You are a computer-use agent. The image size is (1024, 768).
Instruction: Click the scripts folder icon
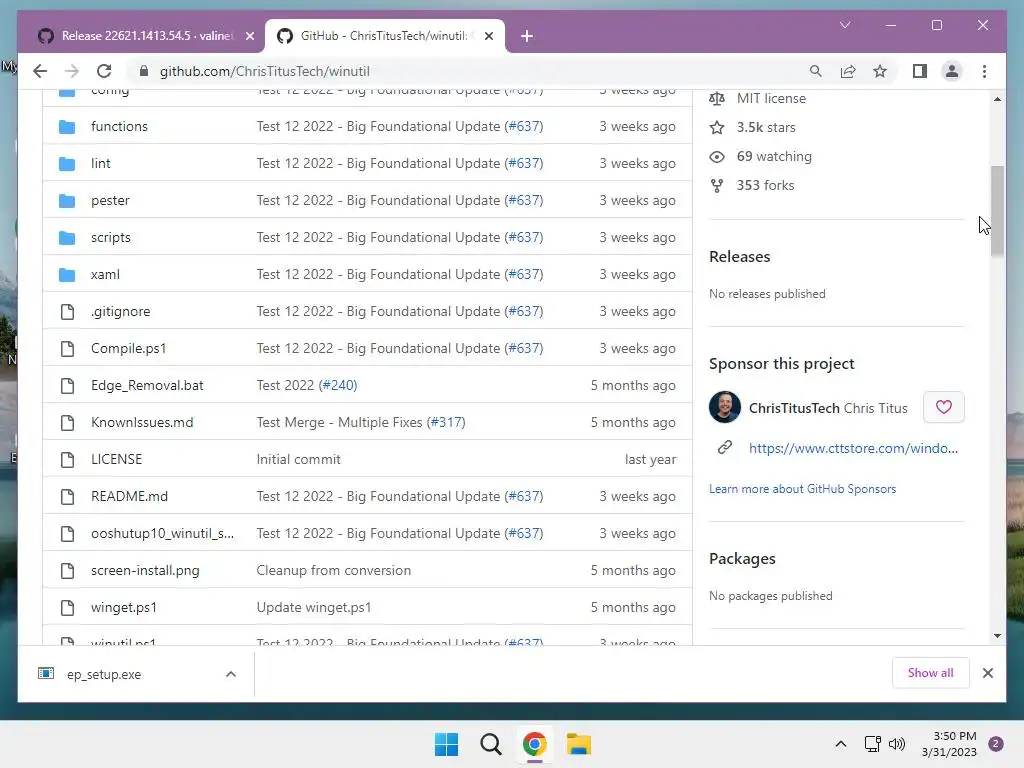pyautogui.click(x=67, y=238)
